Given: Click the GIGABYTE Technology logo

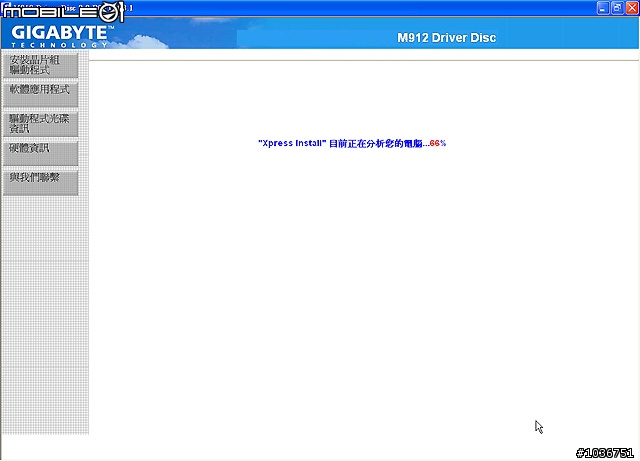Looking at the screenshot, I should coord(61,37).
